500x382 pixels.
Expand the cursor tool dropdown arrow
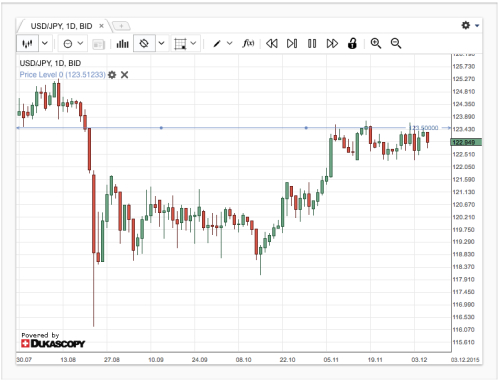[x=162, y=43]
